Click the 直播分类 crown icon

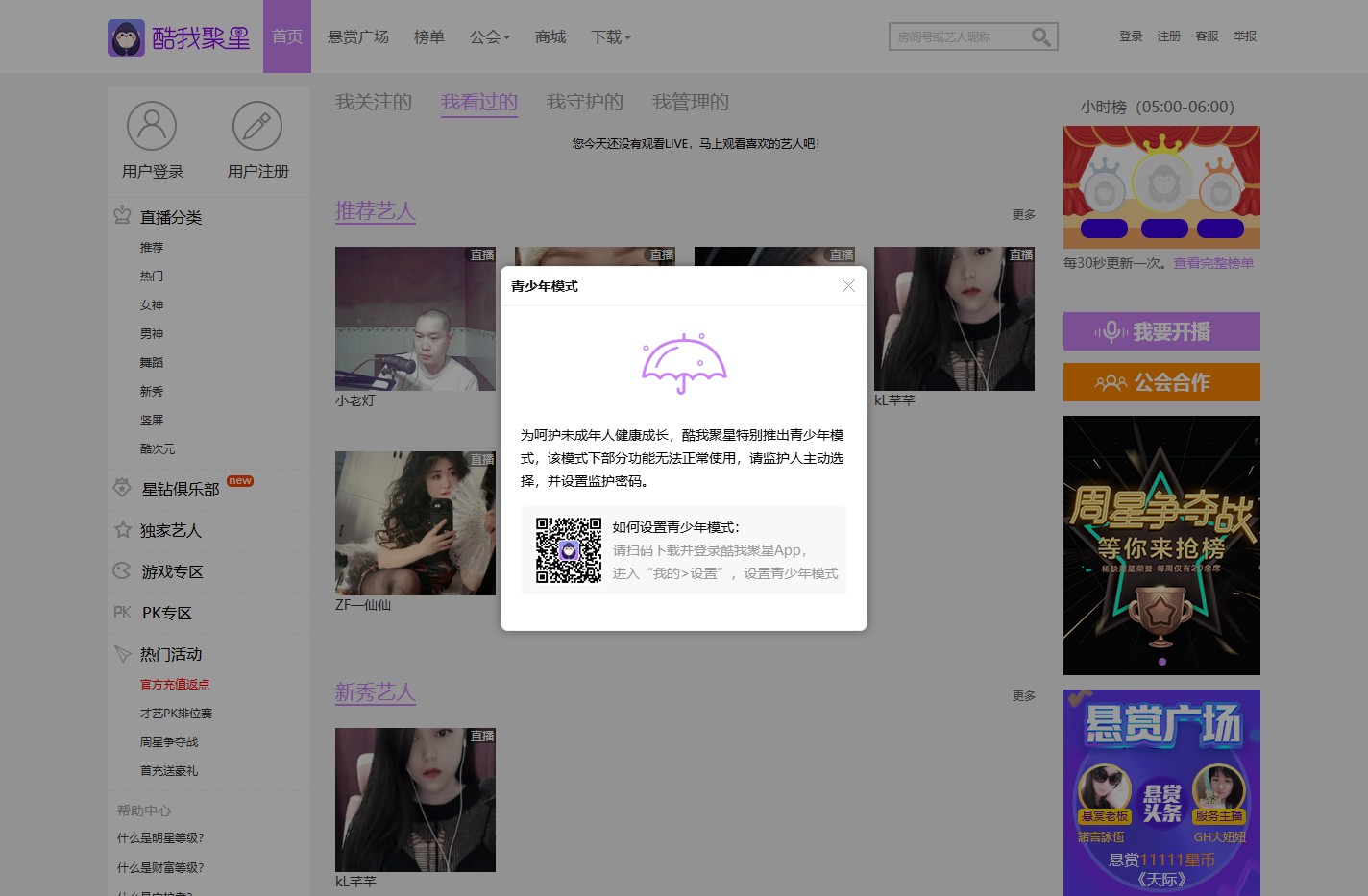point(122,215)
